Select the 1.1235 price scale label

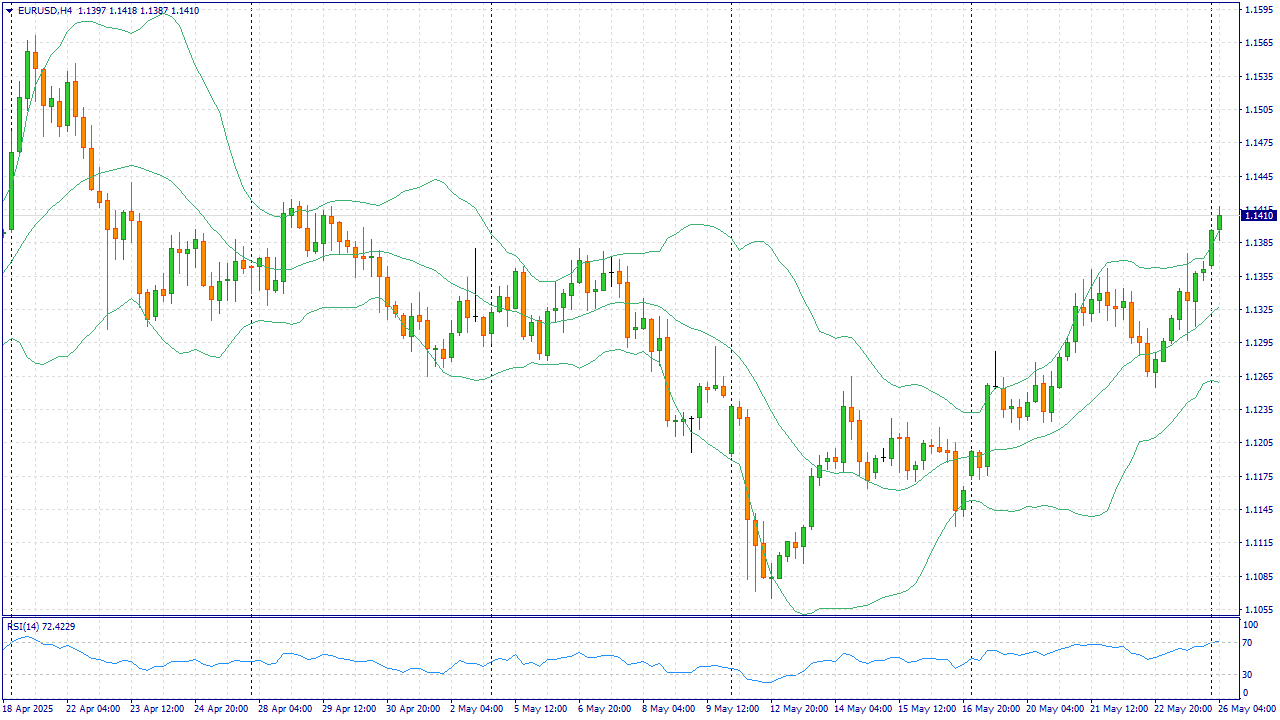pos(1258,410)
